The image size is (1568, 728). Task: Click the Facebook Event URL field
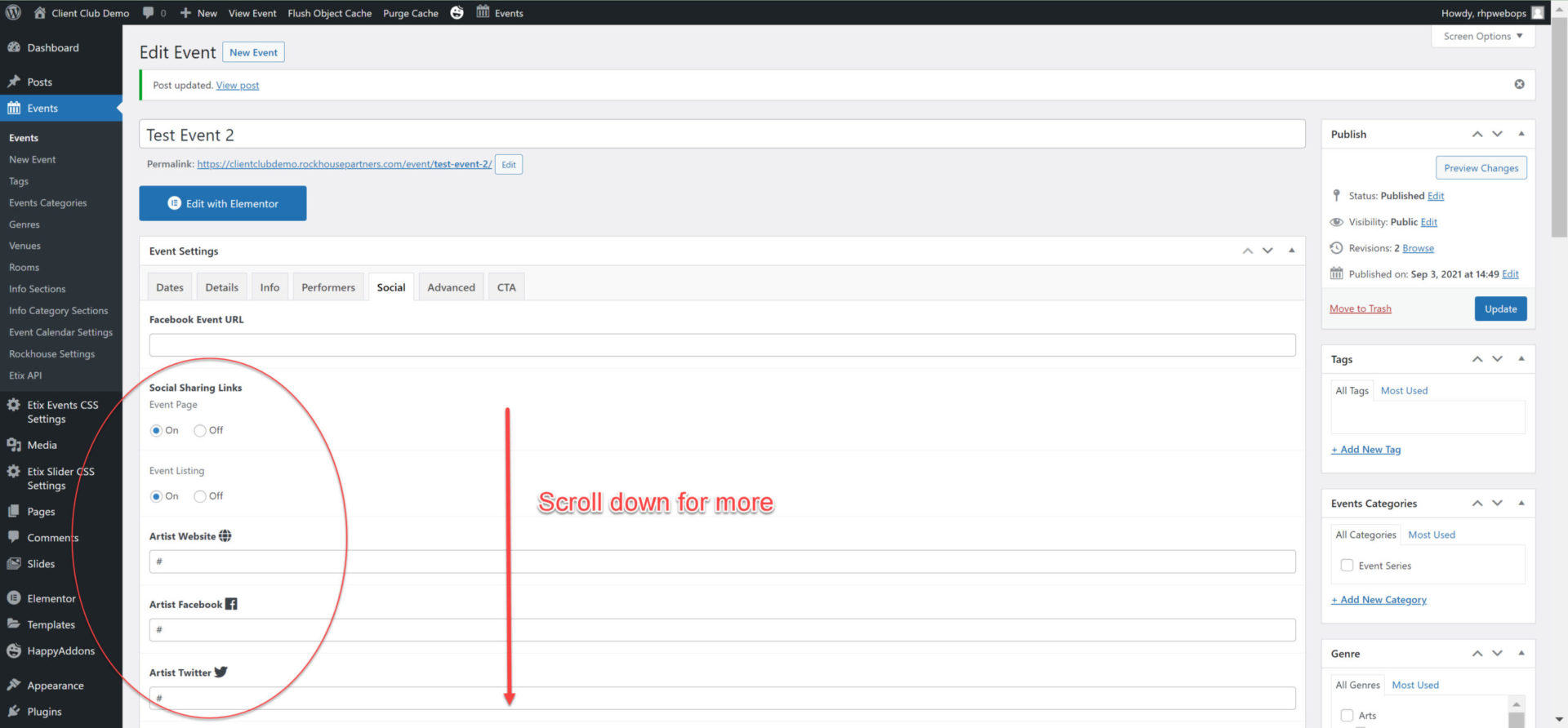(721, 345)
